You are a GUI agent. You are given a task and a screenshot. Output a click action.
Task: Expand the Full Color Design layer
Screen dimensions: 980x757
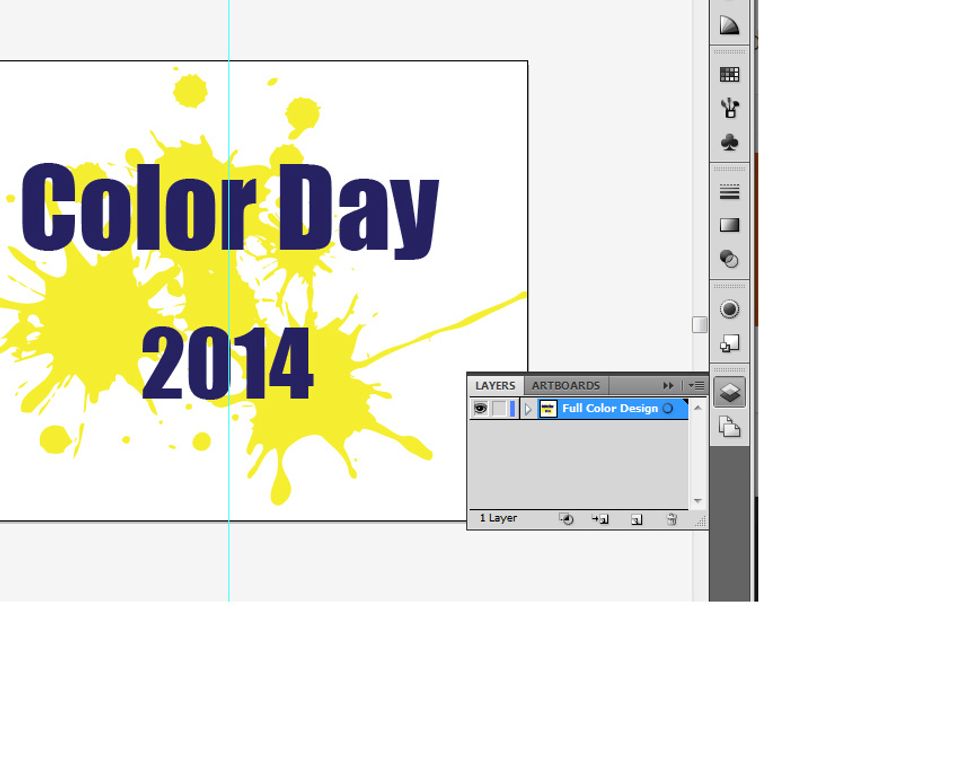point(528,409)
